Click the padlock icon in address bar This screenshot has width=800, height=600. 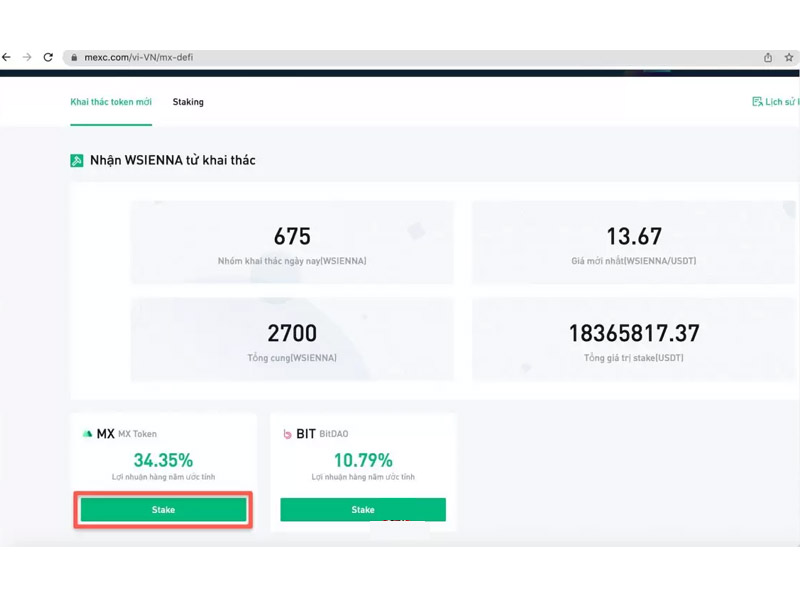(74, 58)
